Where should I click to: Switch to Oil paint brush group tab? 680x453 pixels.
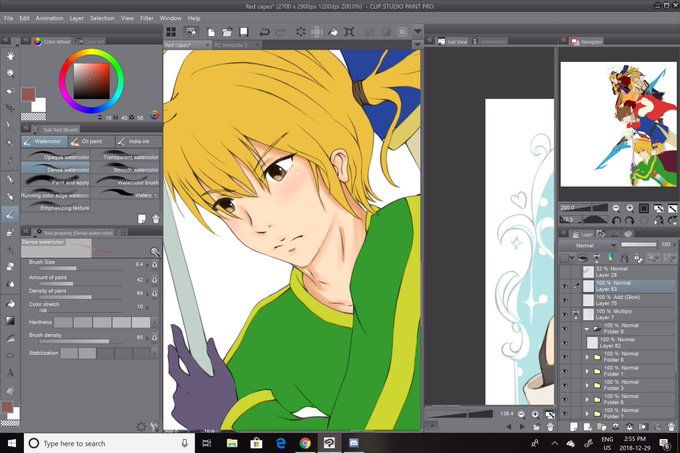click(92, 141)
